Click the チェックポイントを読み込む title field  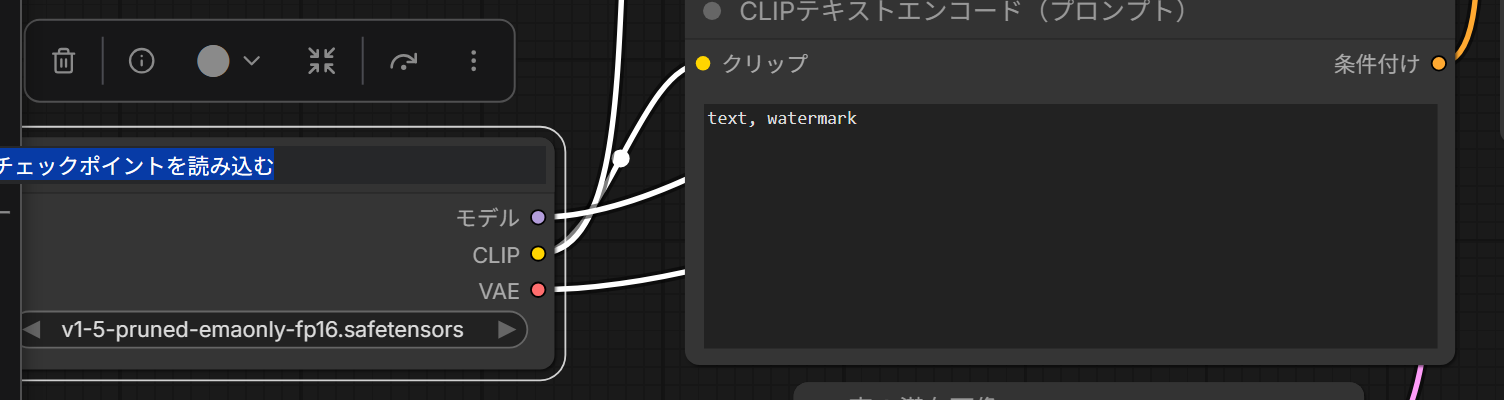point(273,165)
